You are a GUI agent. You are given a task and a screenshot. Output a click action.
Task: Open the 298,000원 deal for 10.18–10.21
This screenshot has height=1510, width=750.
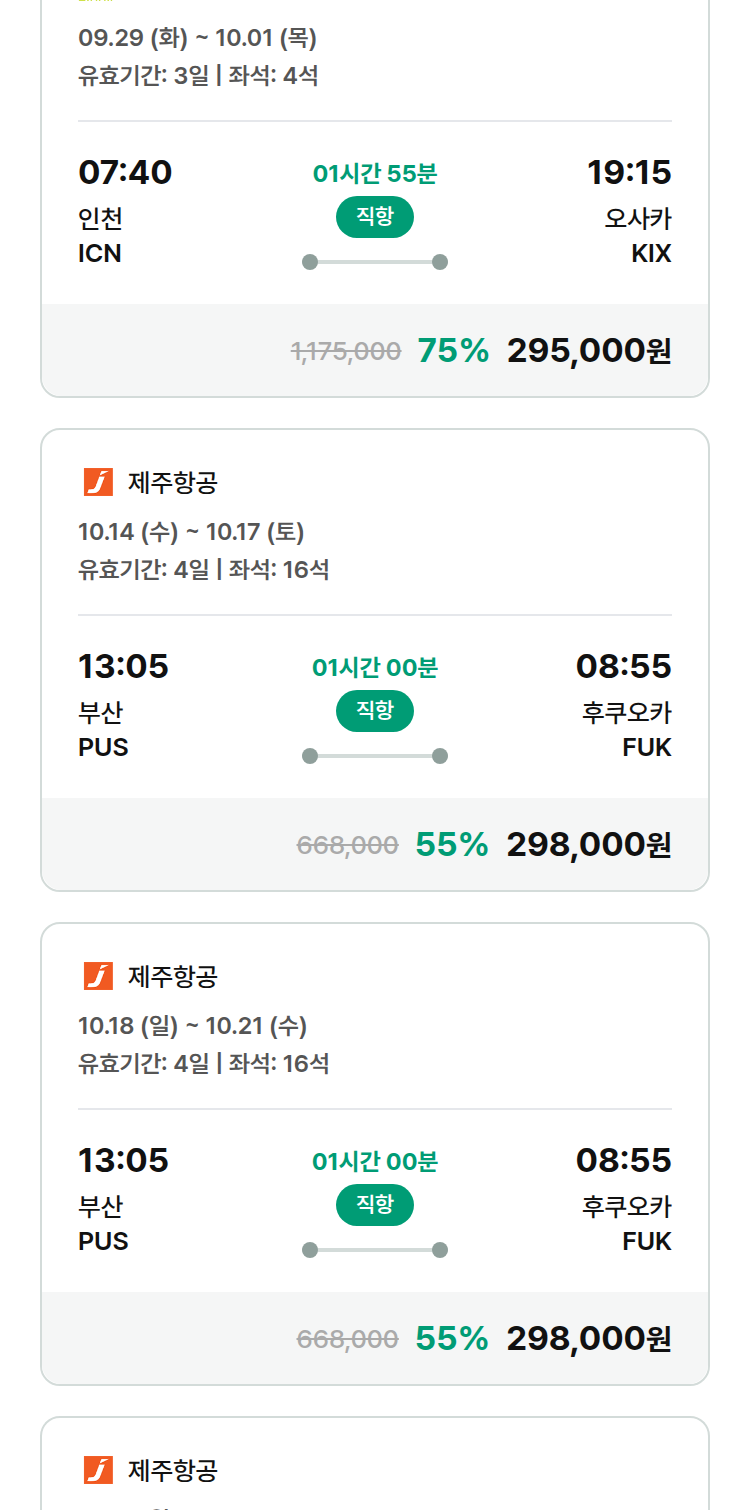tap(375, 1154)
